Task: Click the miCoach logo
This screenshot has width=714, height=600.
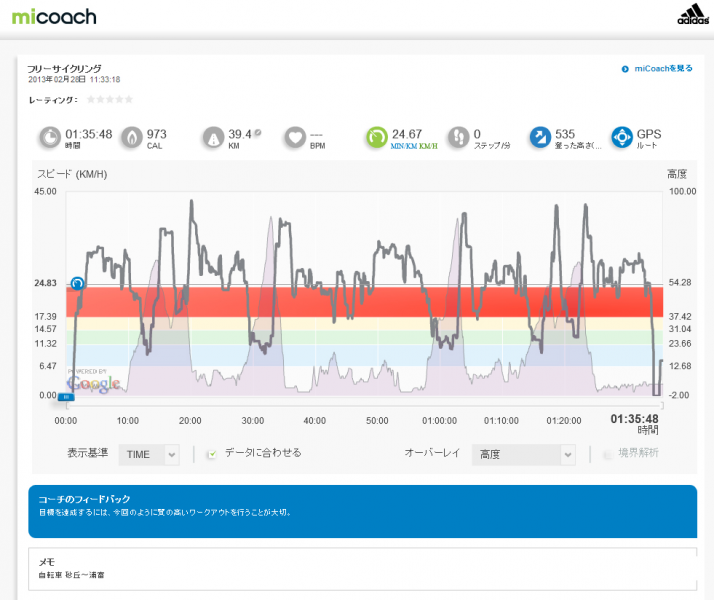Action: [54, 16]
